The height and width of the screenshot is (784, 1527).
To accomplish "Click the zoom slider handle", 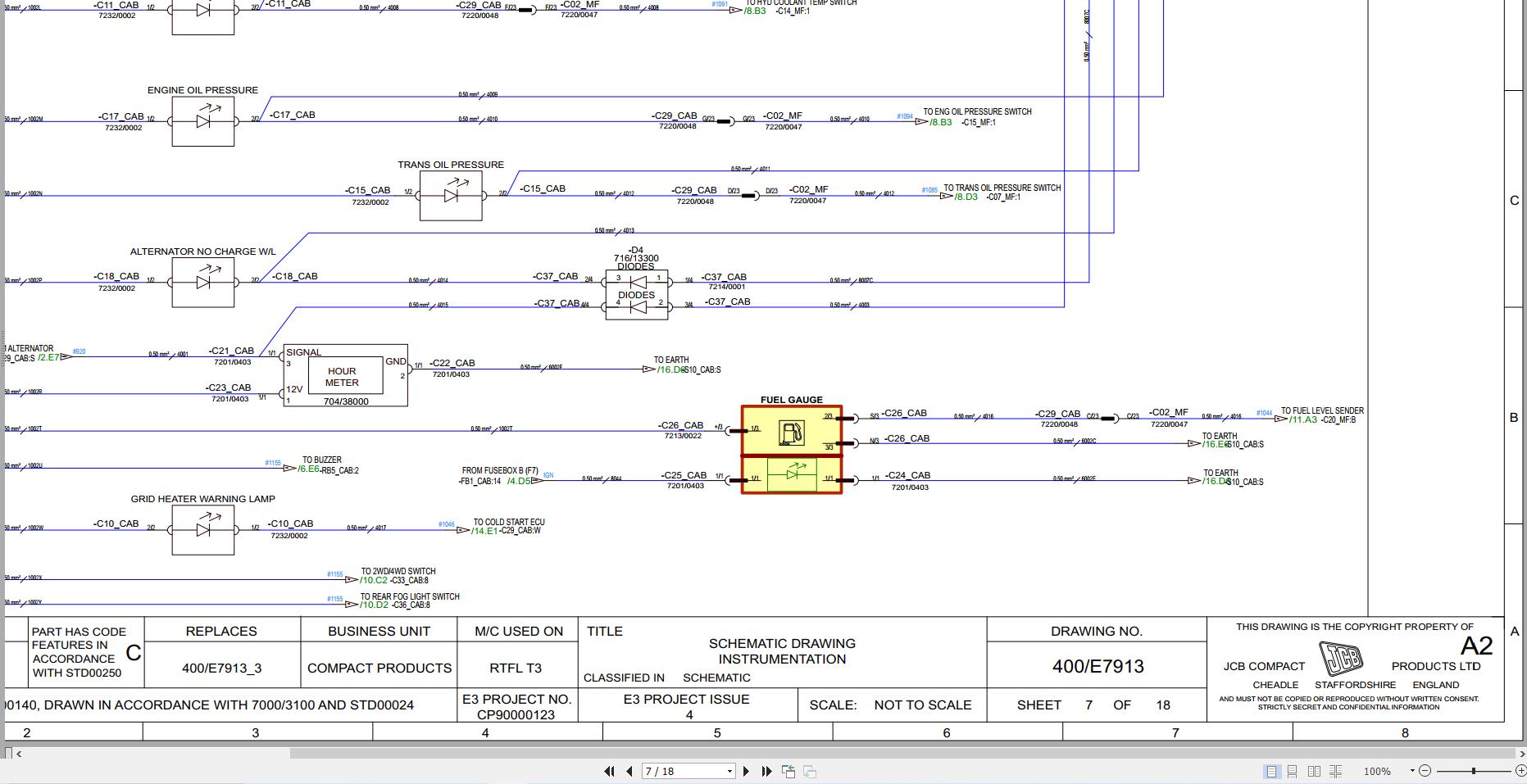I will coord(1473,771).
